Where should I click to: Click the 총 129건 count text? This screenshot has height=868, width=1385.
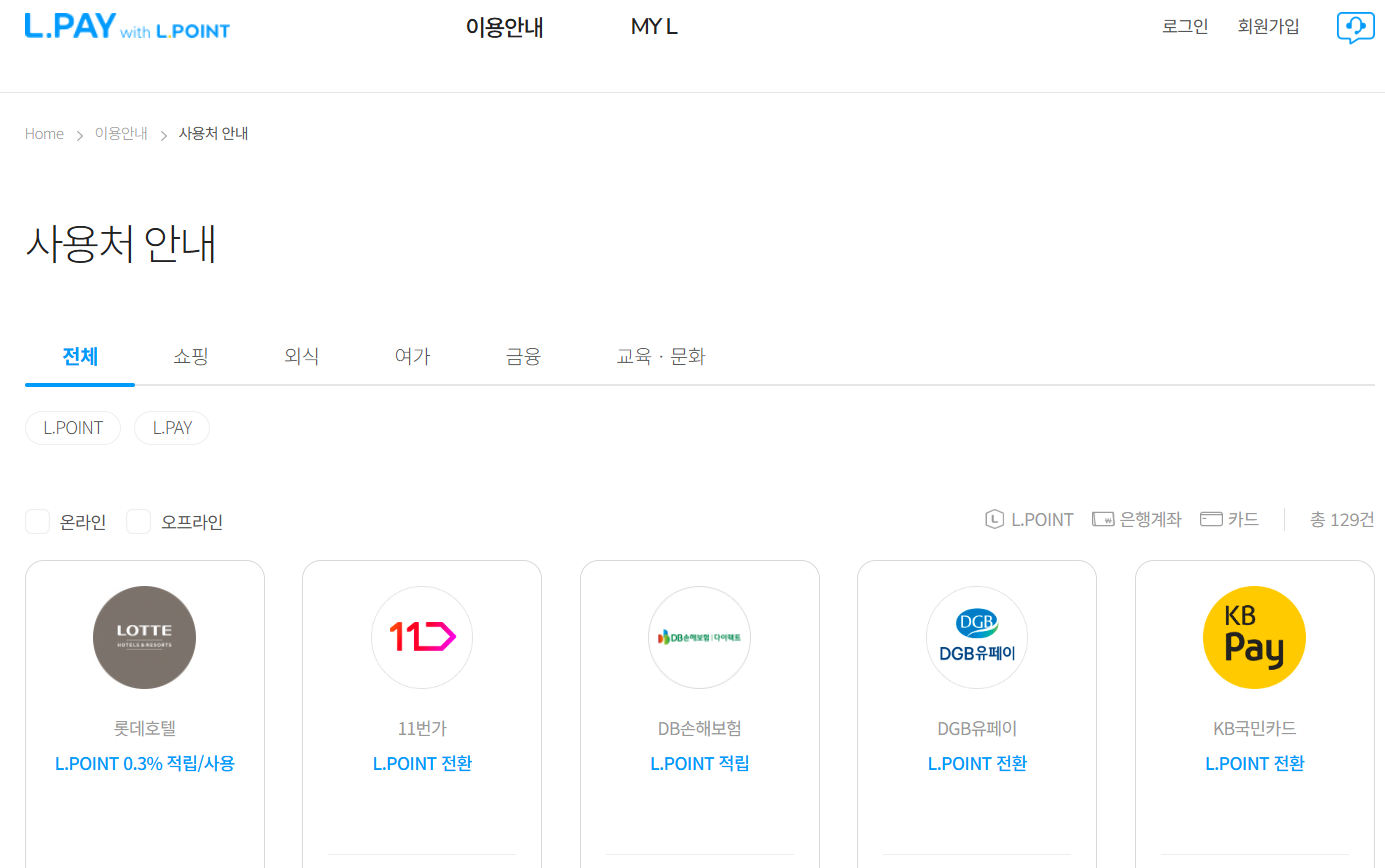(x=1342, y=520)
